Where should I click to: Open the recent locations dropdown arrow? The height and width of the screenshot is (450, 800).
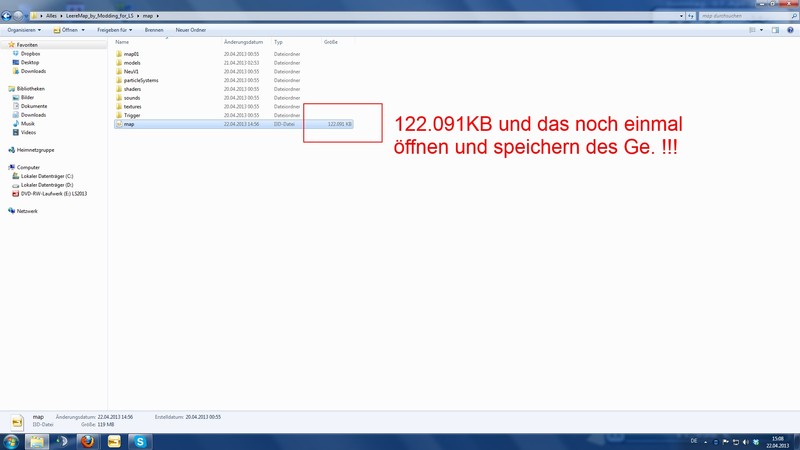[x=26, y=16]
